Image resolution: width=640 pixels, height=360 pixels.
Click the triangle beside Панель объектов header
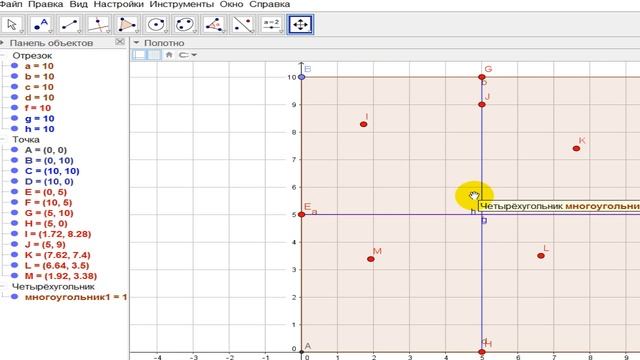point(2,42)
